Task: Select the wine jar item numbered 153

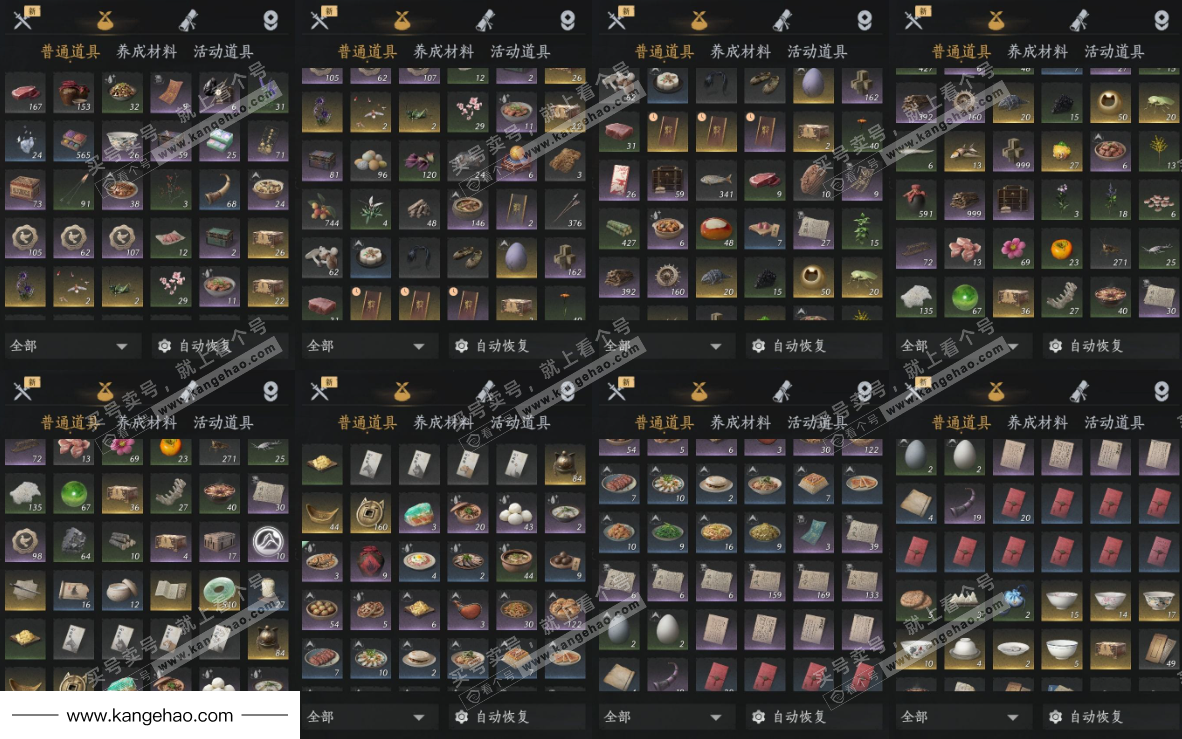Action: (73, 93)
